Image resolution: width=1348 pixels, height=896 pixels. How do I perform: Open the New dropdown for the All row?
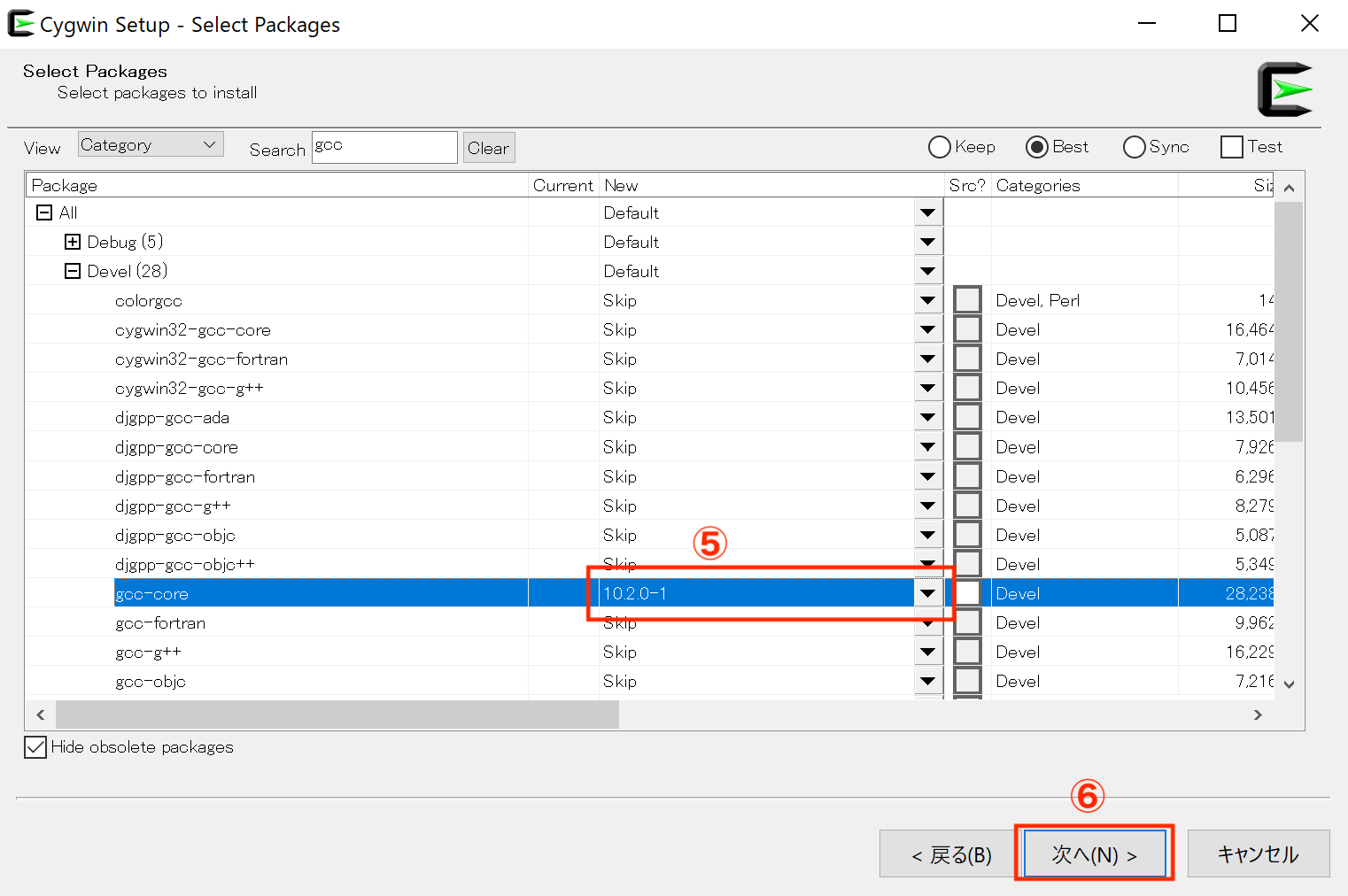pos(927,212)
